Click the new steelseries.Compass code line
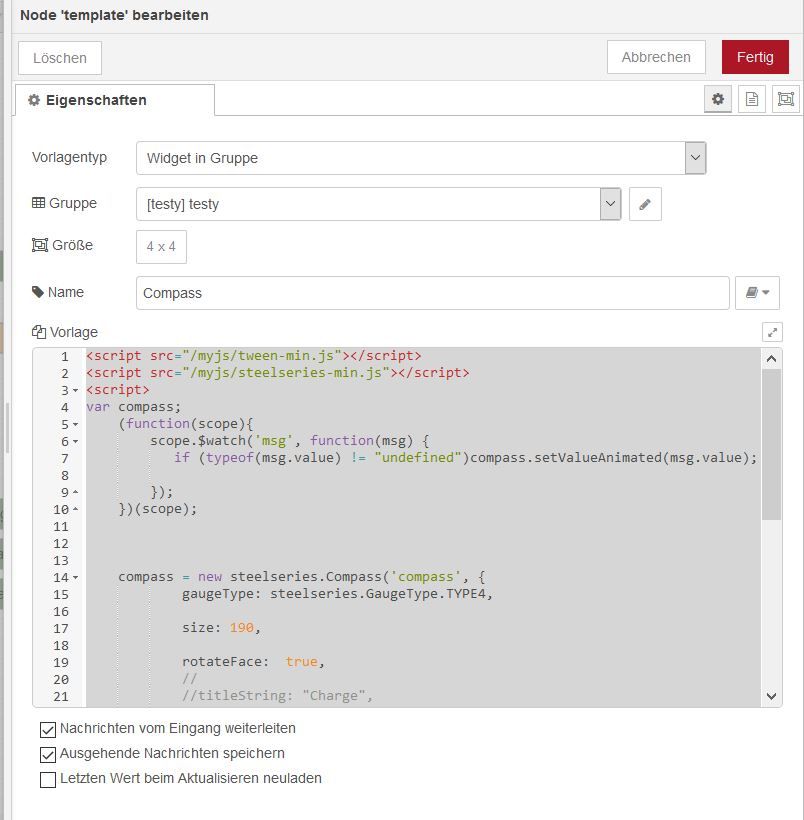The height and width of the screenshot is (820, 804). (x=302, y=577)
